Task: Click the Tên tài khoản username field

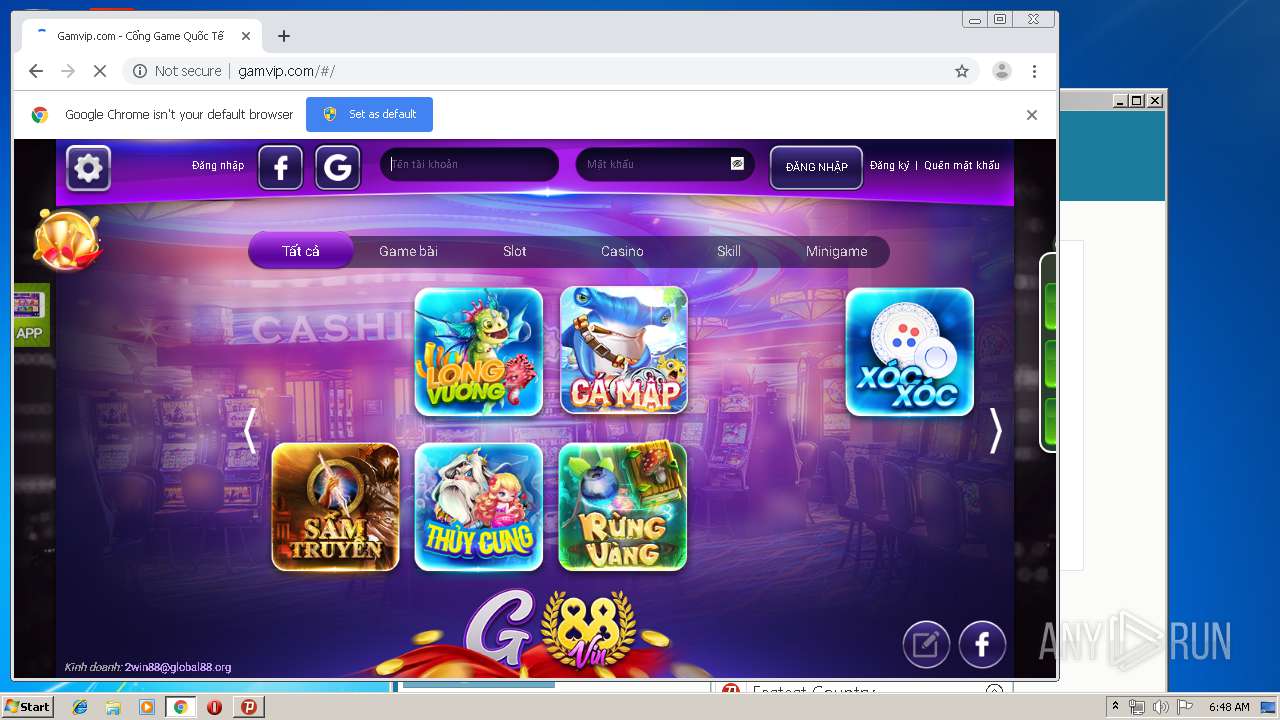Action: (469, 164)
